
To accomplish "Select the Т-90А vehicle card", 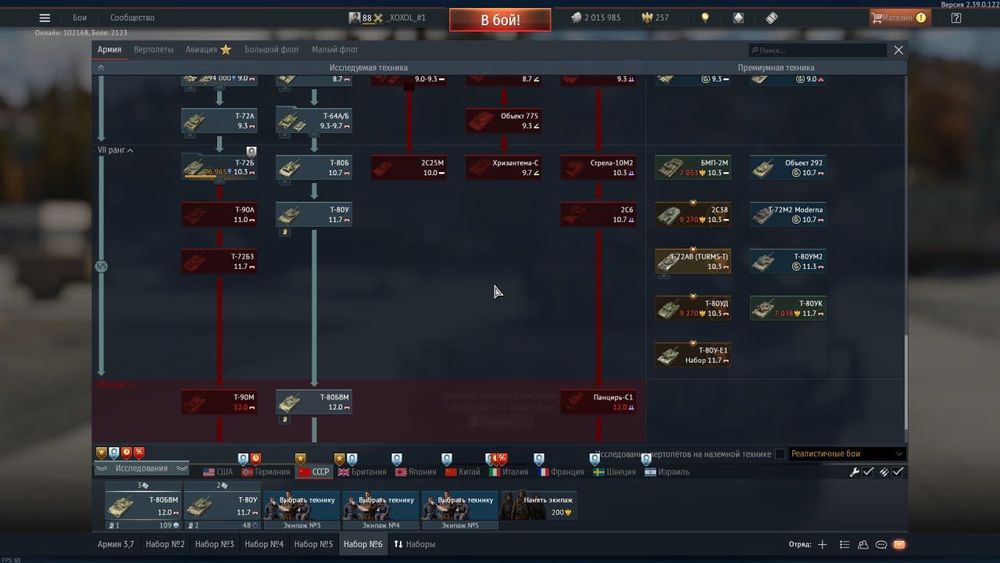I will [x=219, y=214].
